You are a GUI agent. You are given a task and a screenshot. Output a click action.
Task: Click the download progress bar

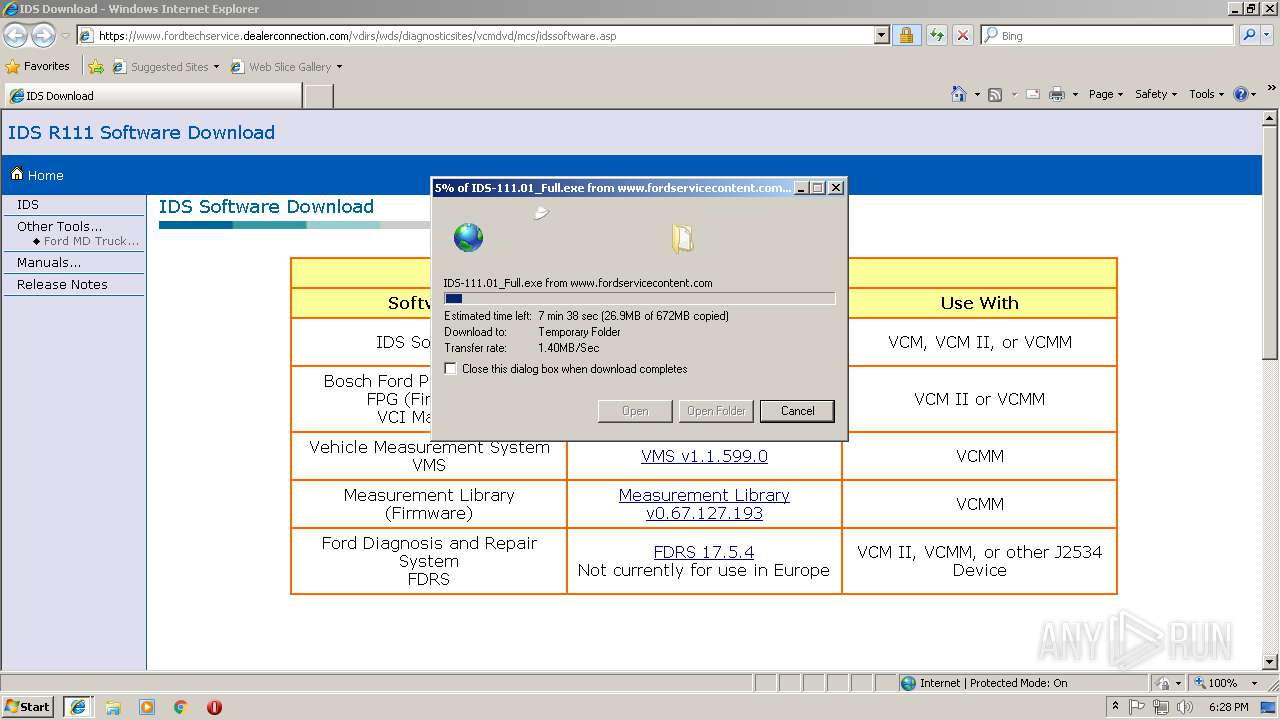click(639, 298)
